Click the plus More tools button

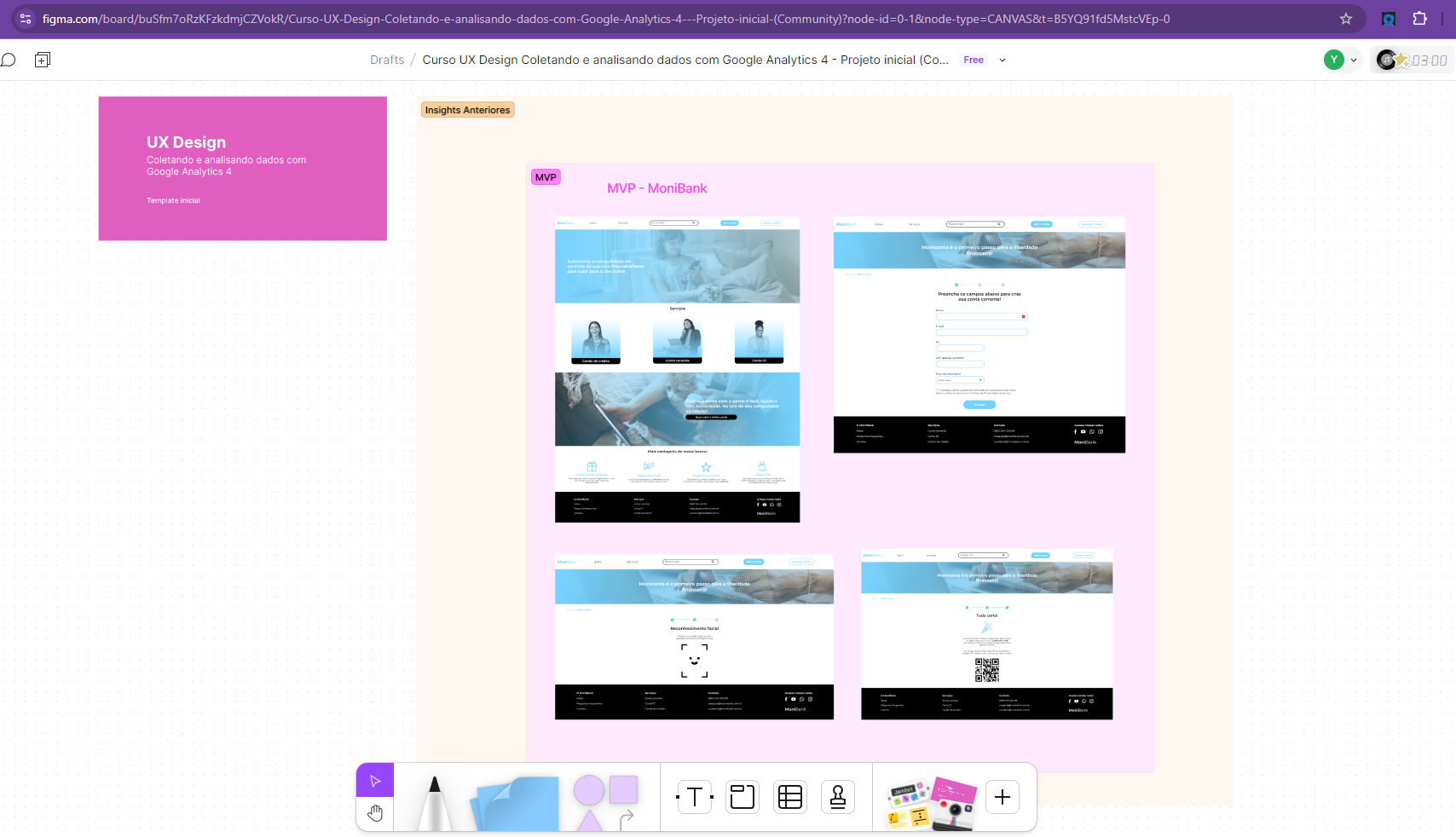(x=1002, y=797)
